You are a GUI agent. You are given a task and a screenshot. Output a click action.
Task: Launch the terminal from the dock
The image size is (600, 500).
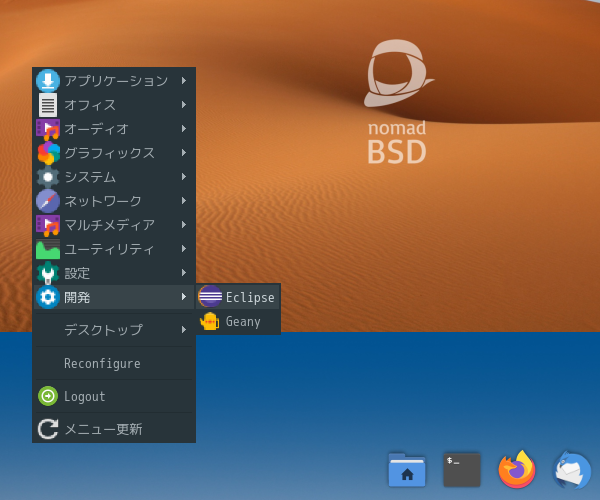462,470
